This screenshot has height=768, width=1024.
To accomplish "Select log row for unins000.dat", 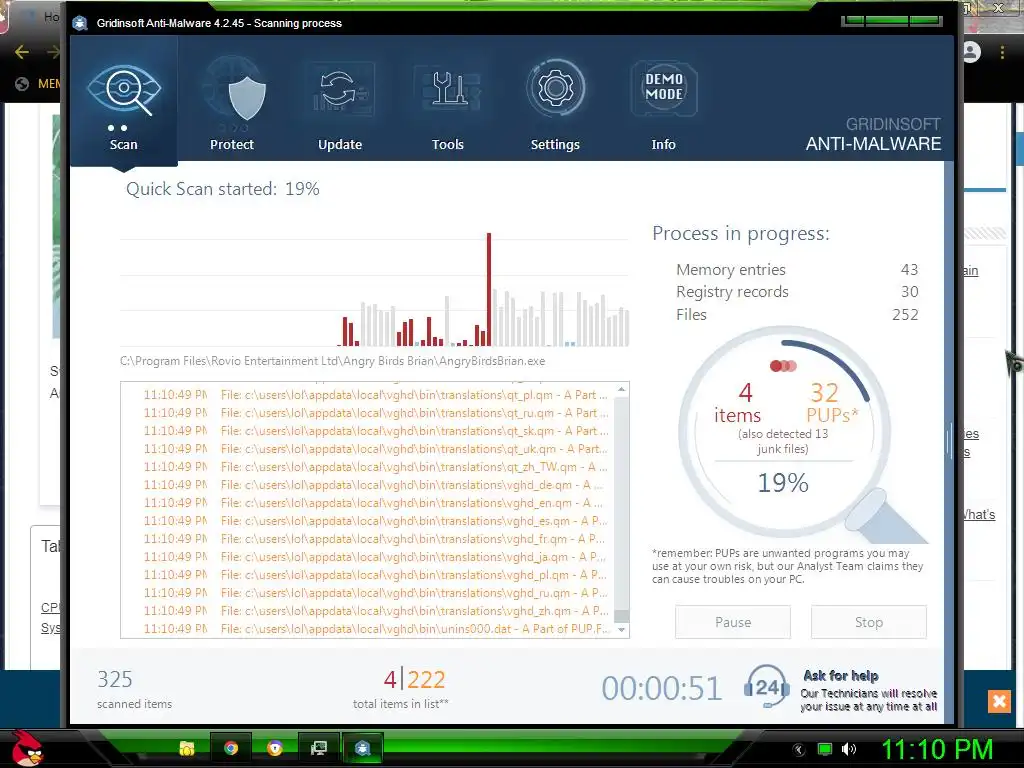I will tap(376, 628).
